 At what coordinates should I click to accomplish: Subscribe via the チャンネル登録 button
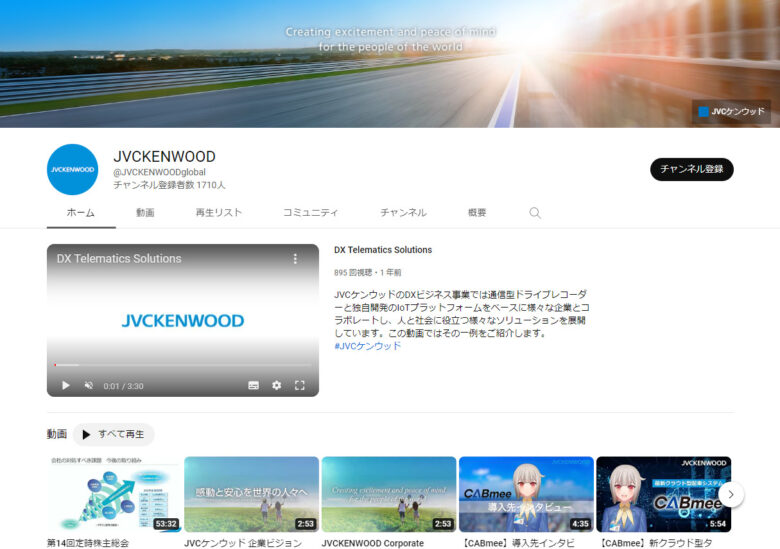click(691, 169)
